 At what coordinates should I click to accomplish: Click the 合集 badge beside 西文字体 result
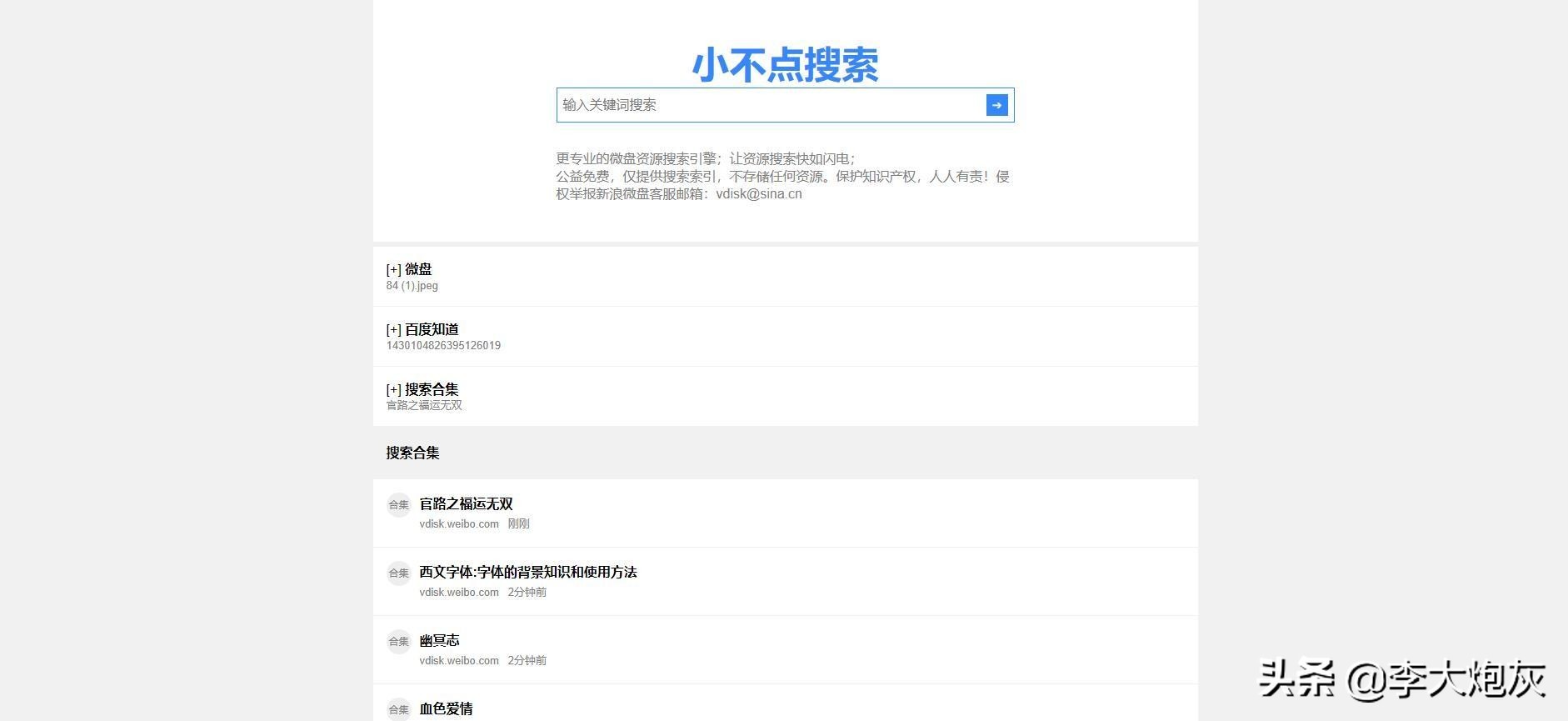click(399, 573)
